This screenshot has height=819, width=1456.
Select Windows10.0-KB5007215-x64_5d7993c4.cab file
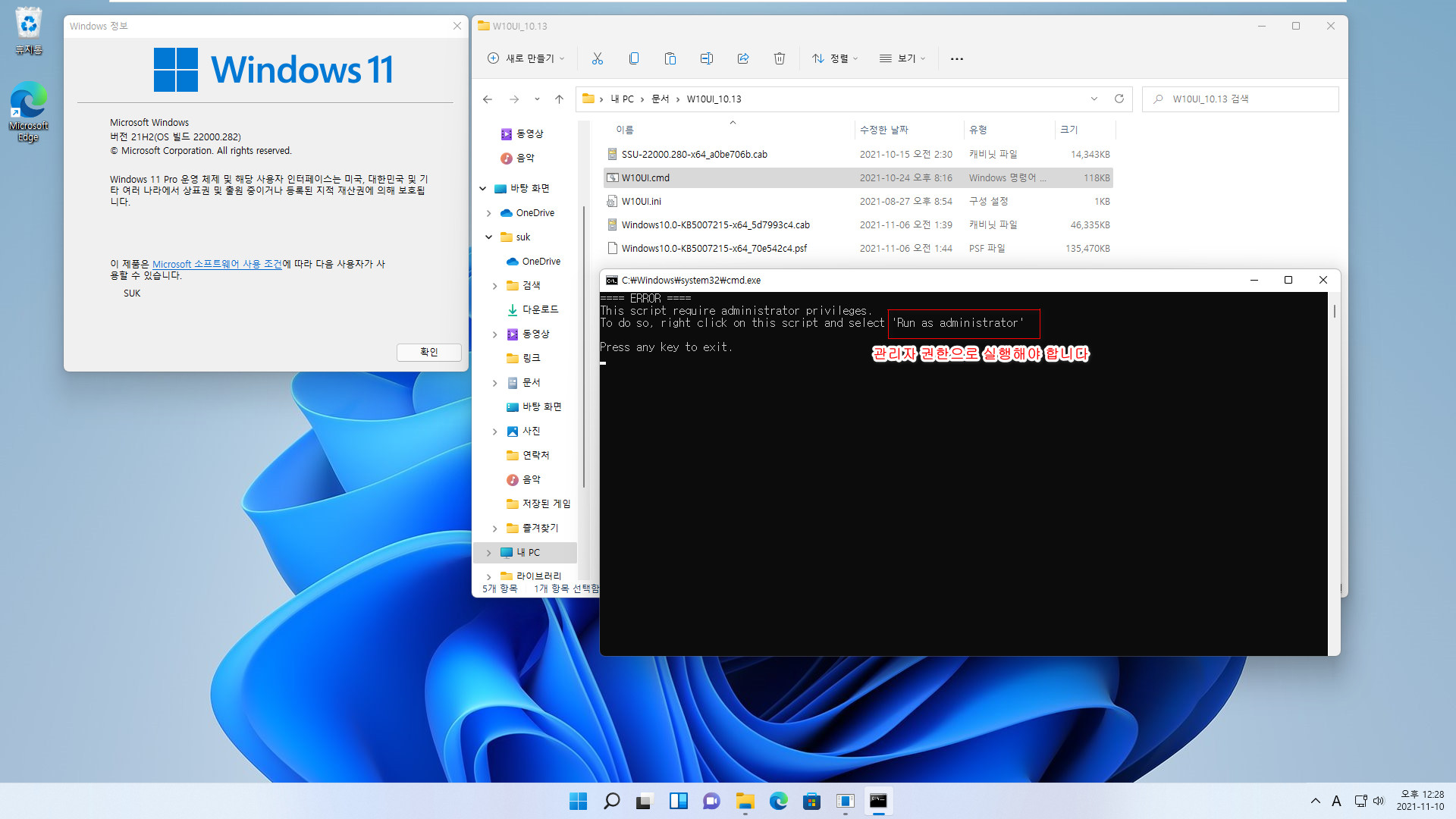[x=858, y=224]
